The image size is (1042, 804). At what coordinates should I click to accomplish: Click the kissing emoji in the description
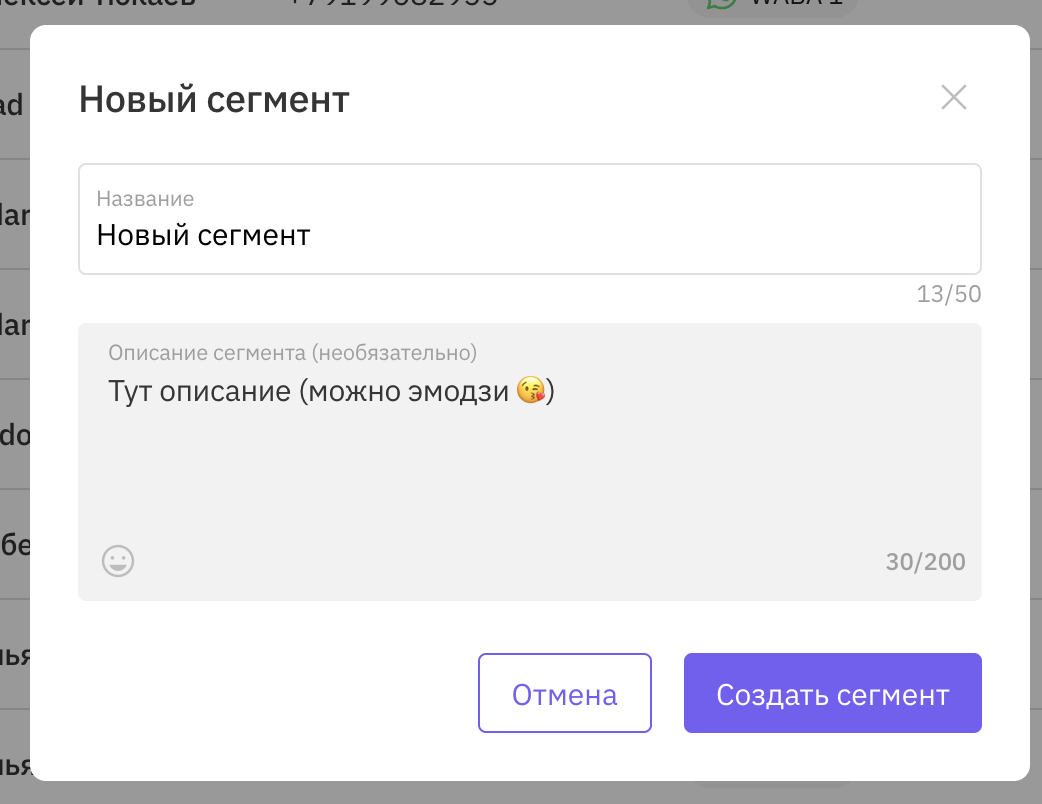pos(530,390)
